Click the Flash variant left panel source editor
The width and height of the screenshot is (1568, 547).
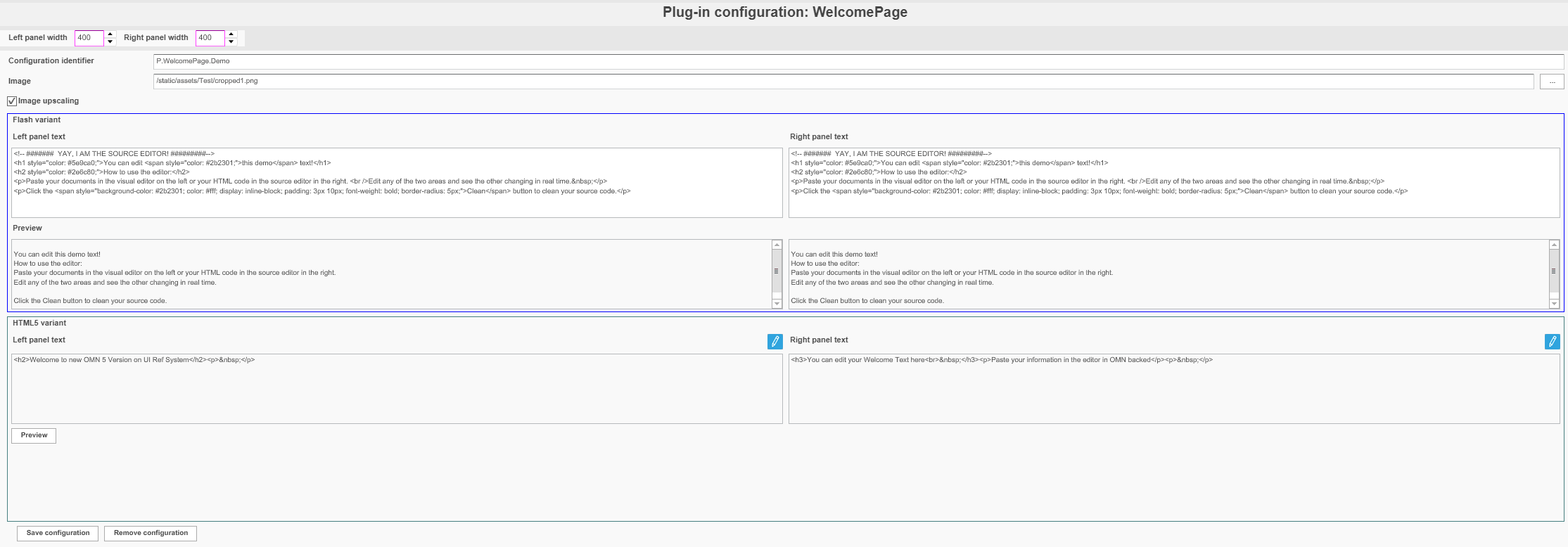397,183
